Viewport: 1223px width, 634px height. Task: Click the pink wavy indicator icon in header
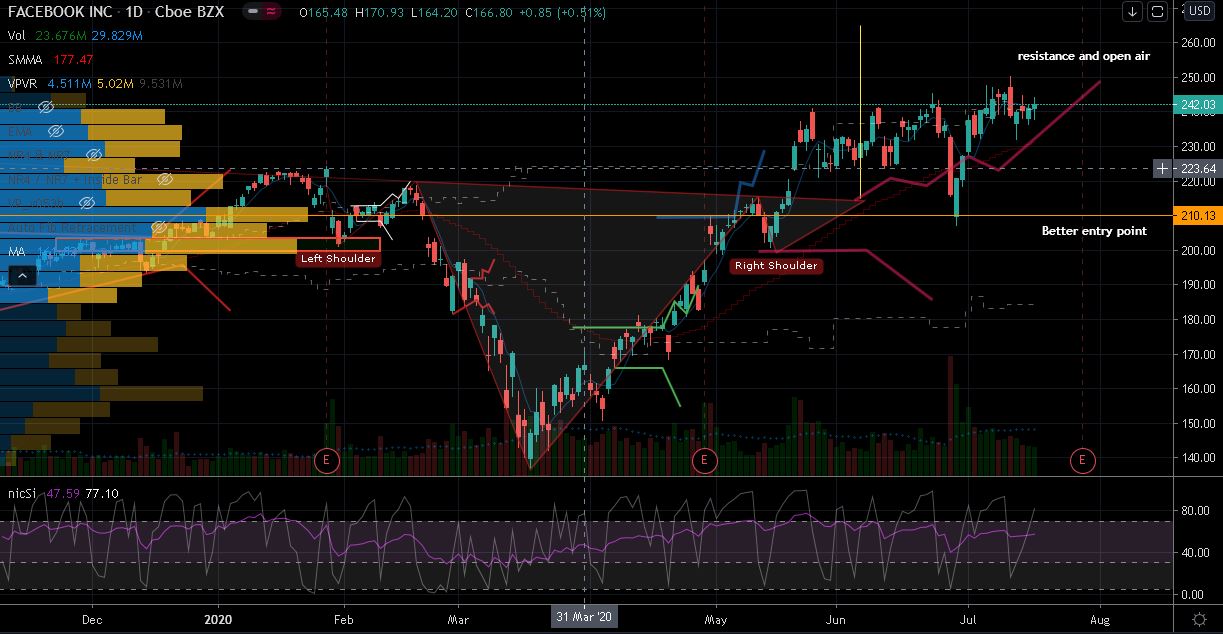tap(271, 11)
